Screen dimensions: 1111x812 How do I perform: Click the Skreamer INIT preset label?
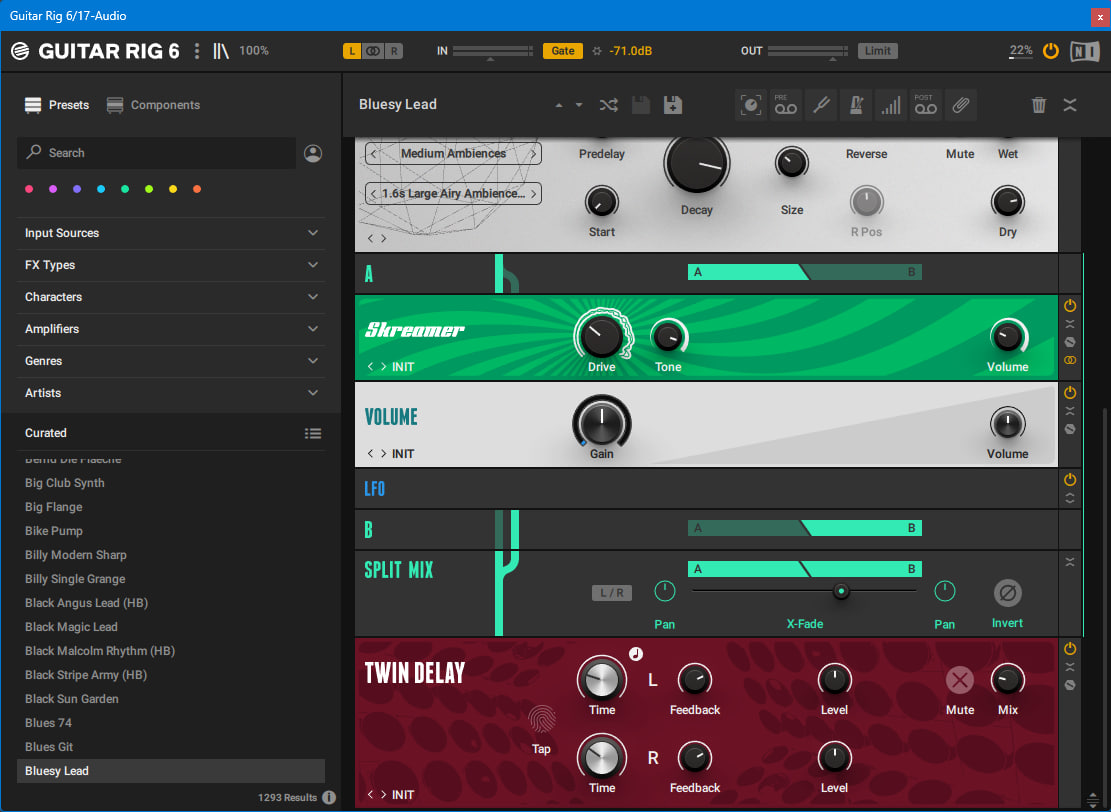point(403,367)
